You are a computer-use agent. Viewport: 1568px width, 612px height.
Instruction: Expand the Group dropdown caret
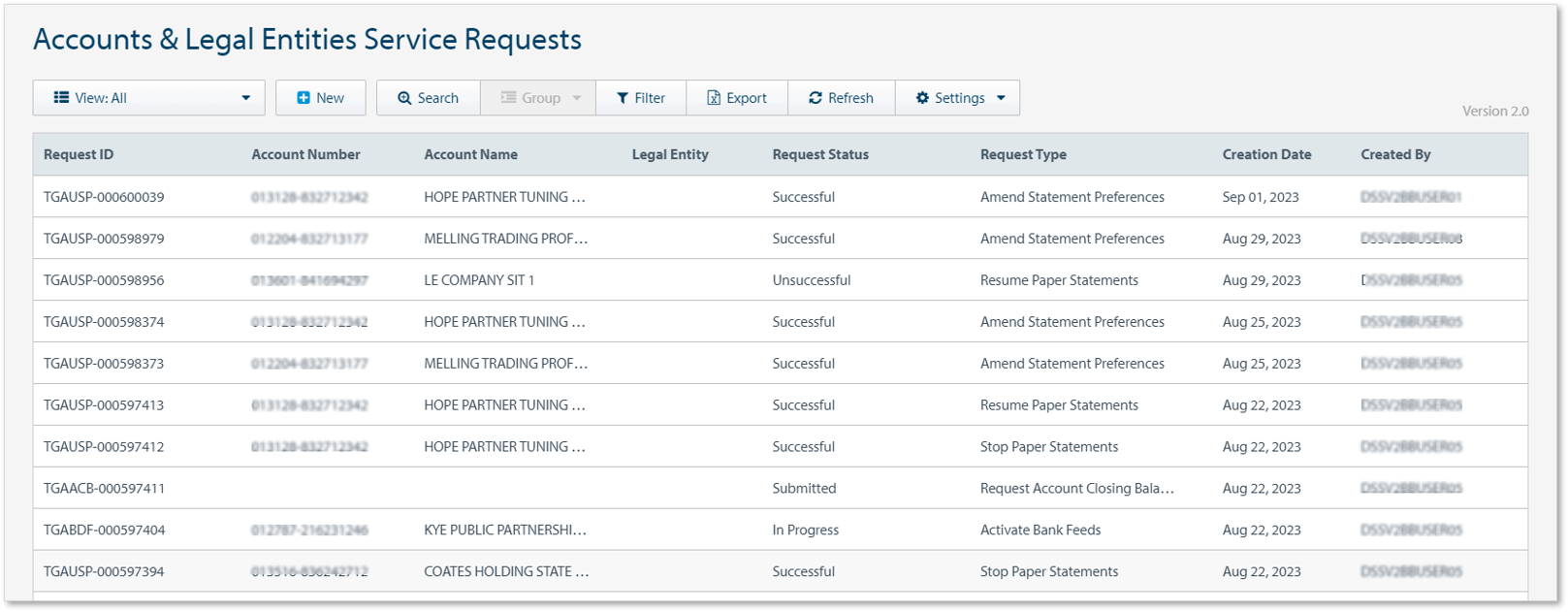pyautogui.click(x=577, y=98)
